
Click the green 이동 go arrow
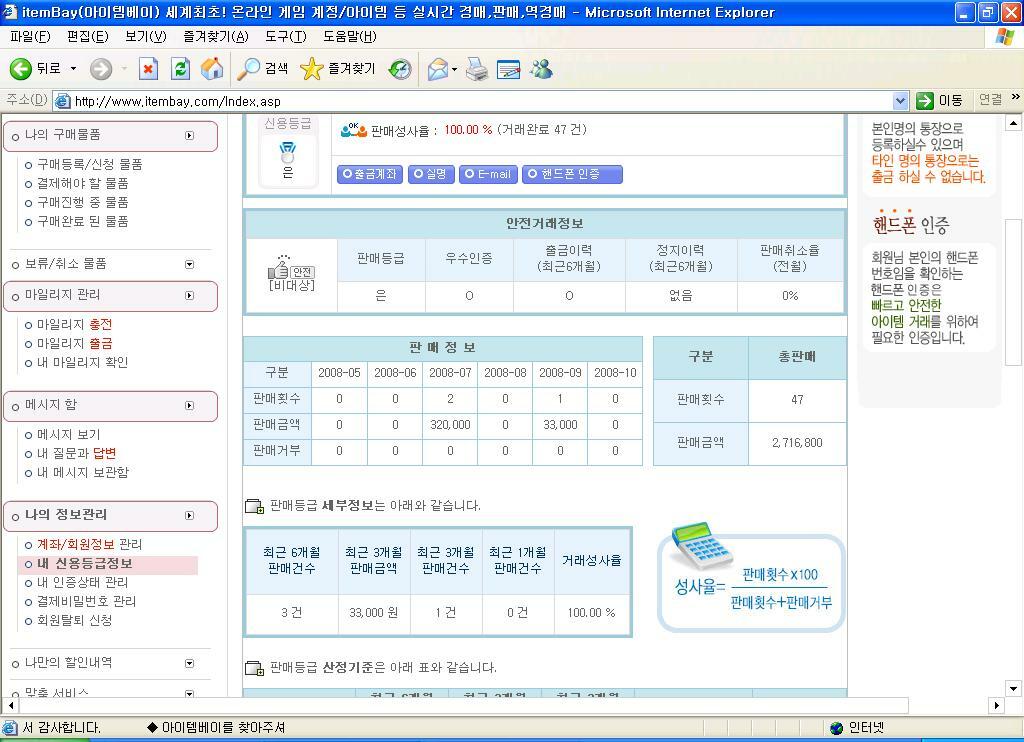(925, 101)
